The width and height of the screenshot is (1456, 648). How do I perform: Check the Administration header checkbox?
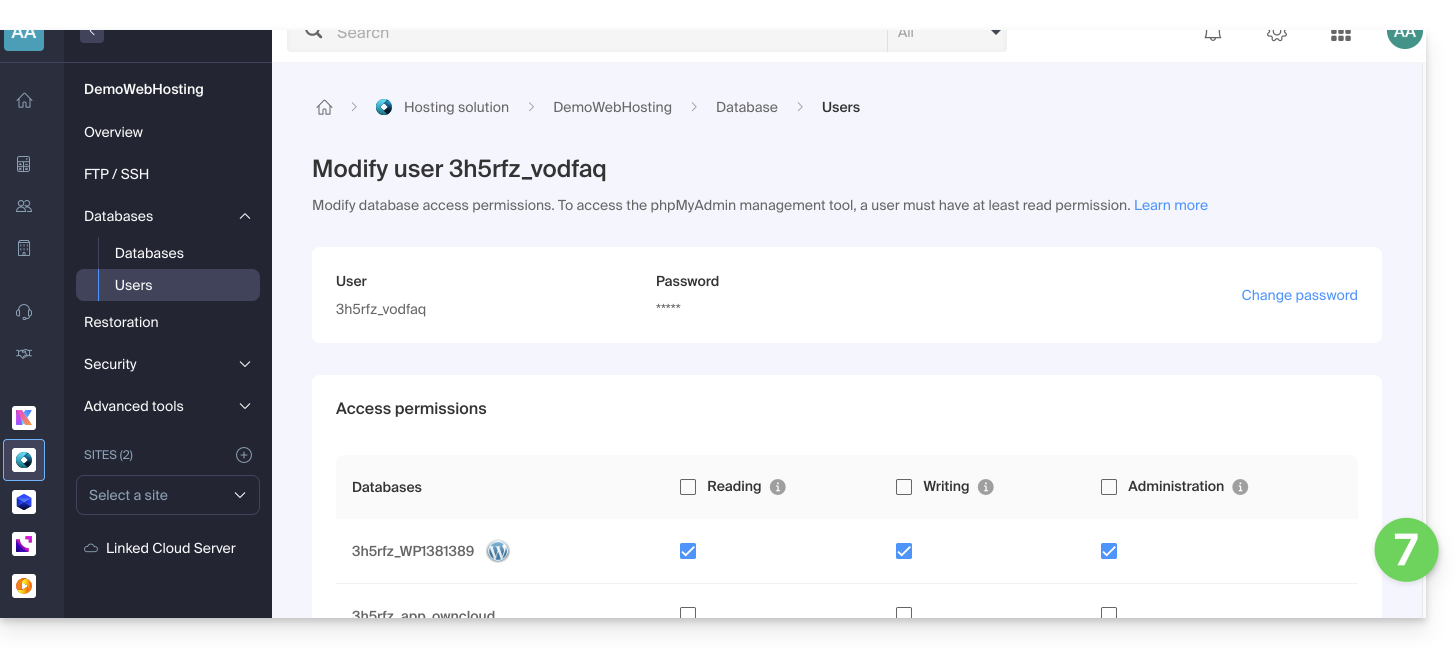click(x=1109, y=487)
